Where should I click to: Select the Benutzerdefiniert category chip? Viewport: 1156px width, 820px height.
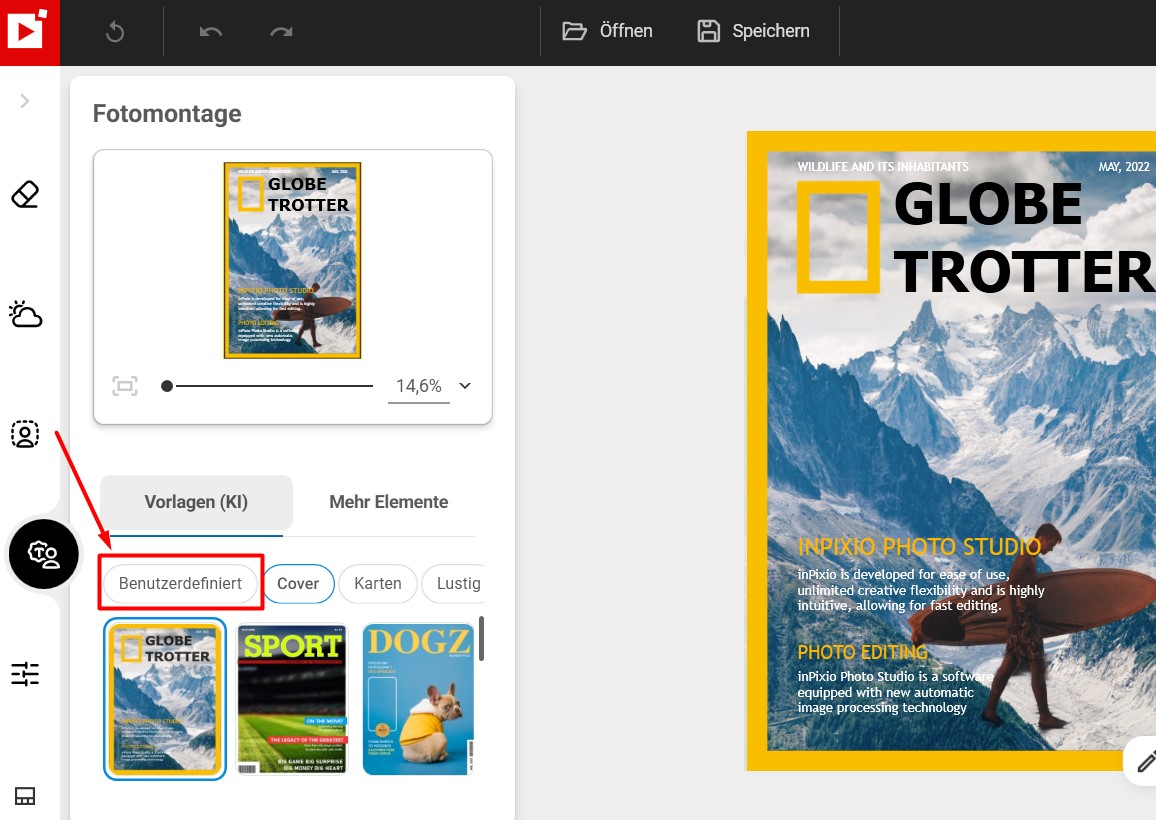[x=180, y=583]
